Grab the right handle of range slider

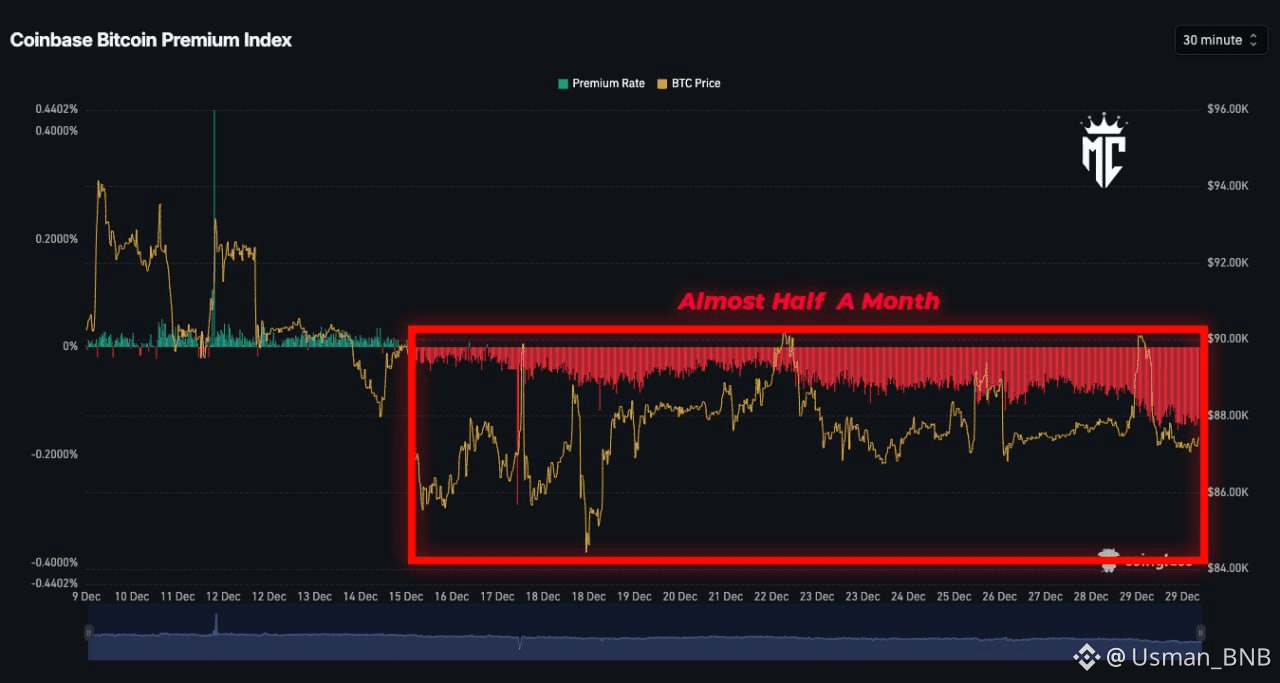tap(1201, 632)
